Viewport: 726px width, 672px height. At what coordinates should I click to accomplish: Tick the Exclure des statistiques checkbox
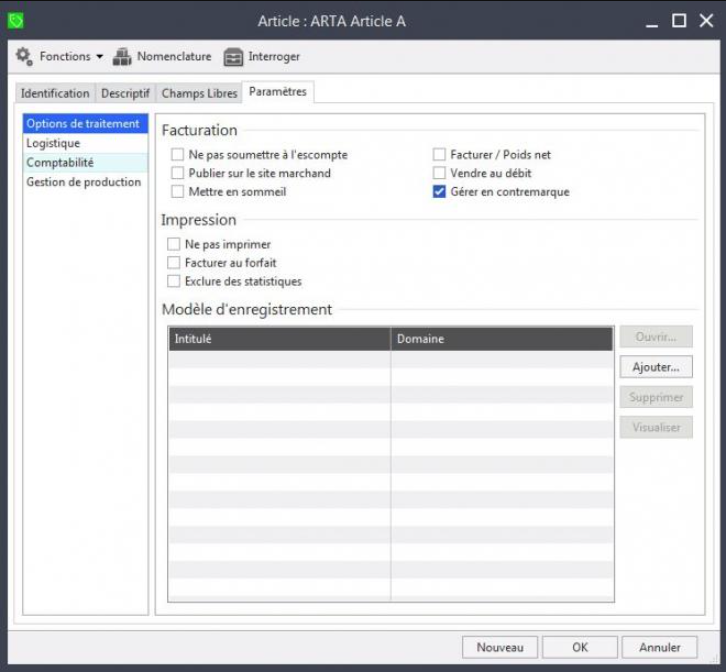(x=174, y=282)
